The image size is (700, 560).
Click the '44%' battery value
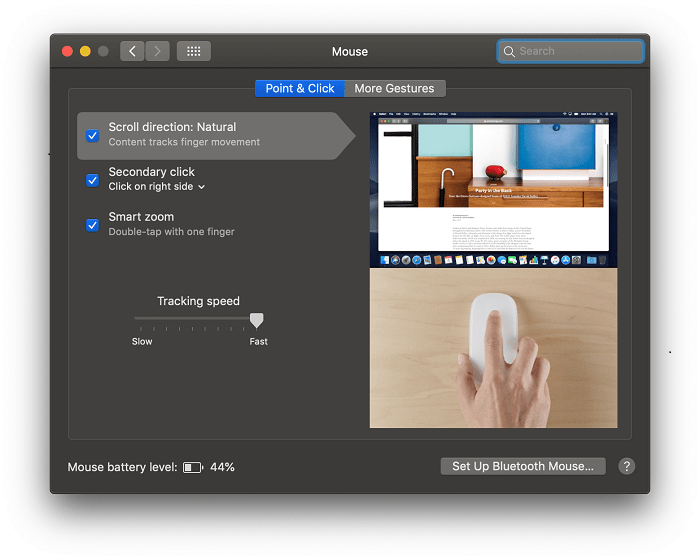(x=222, y=468)
